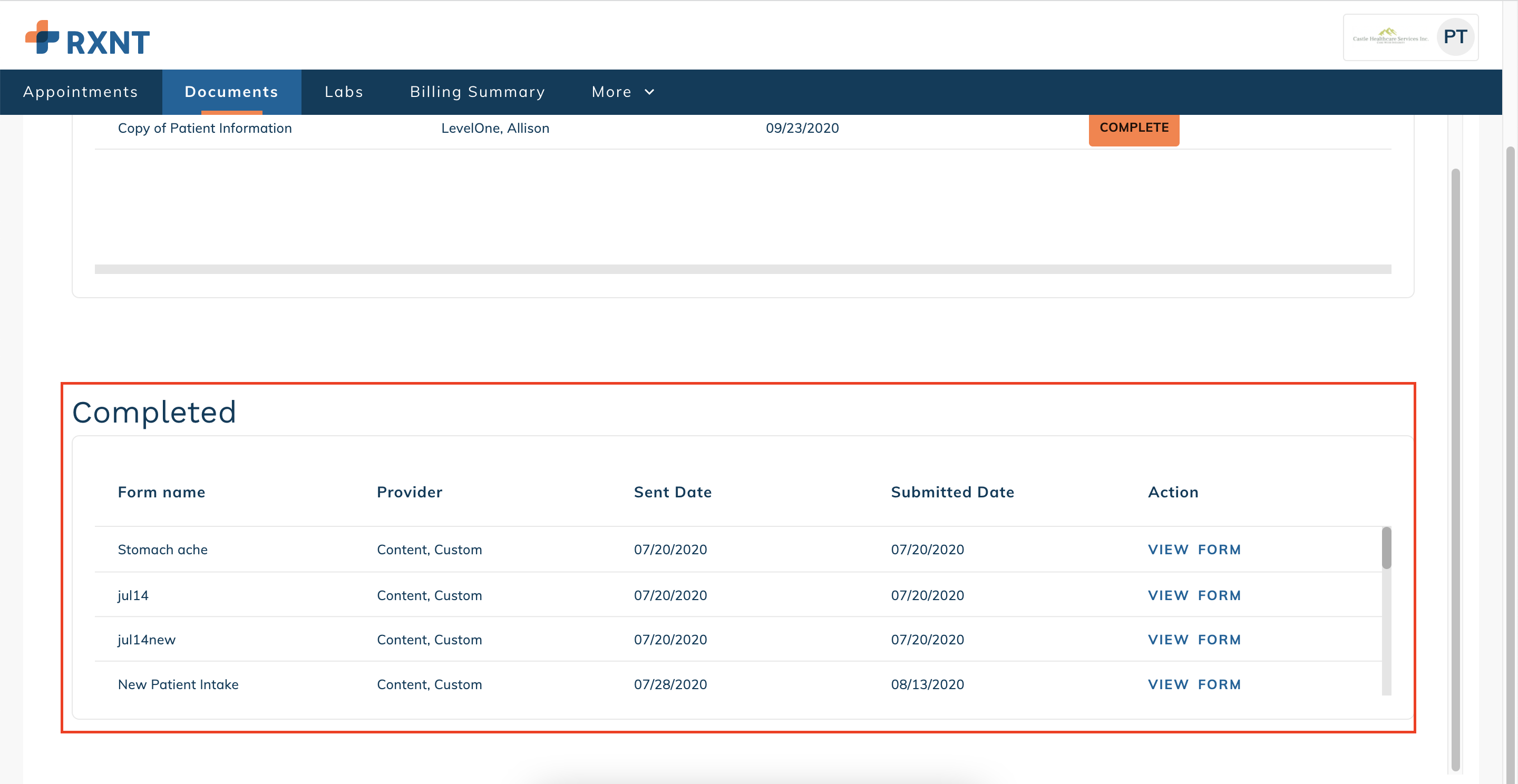Click the More chevron arrow
This screenshot has width=1518, height=784.
pyautogui.click(x=649, y=92)
